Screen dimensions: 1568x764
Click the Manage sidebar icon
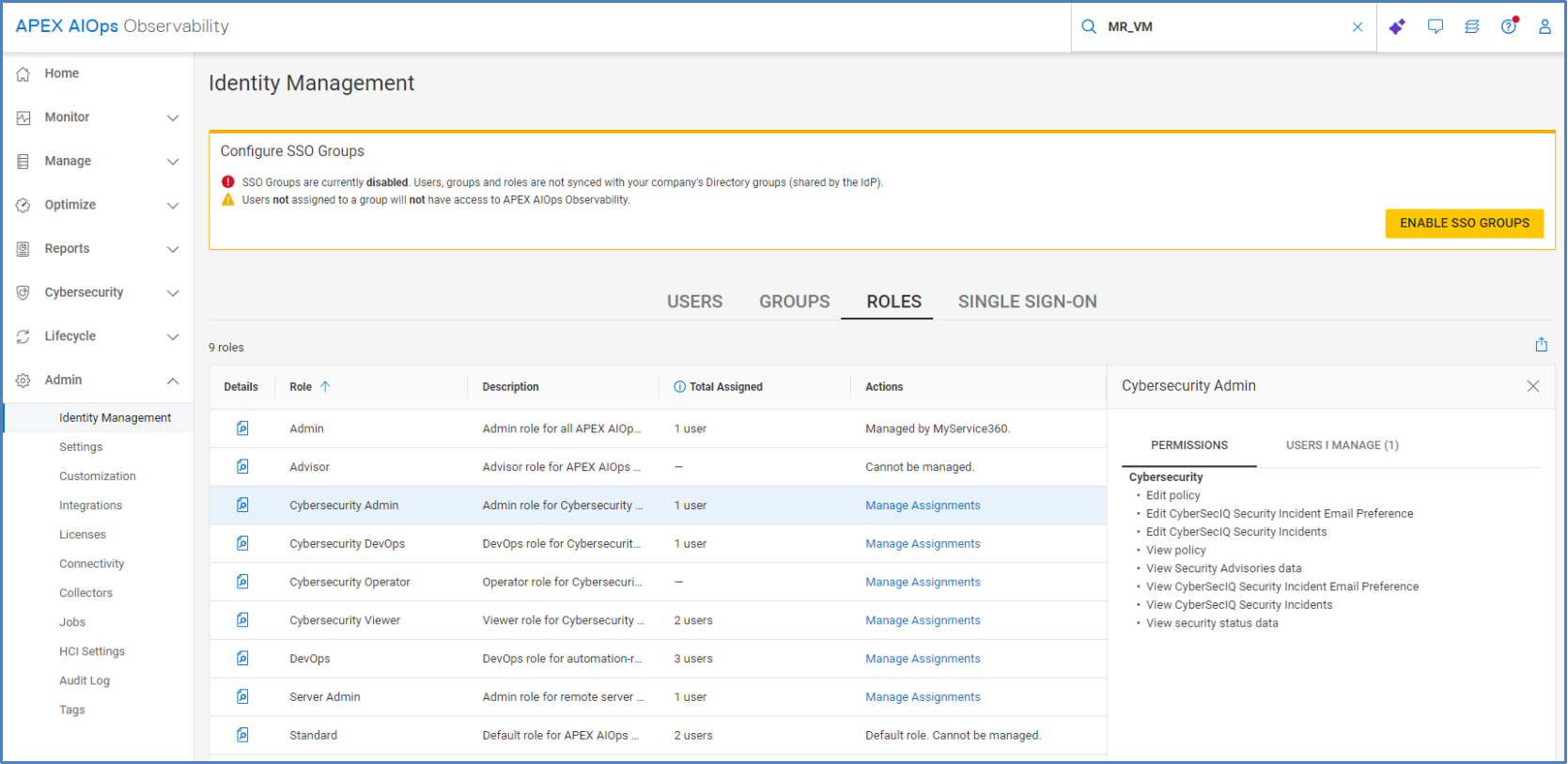[x=23, y=162]
